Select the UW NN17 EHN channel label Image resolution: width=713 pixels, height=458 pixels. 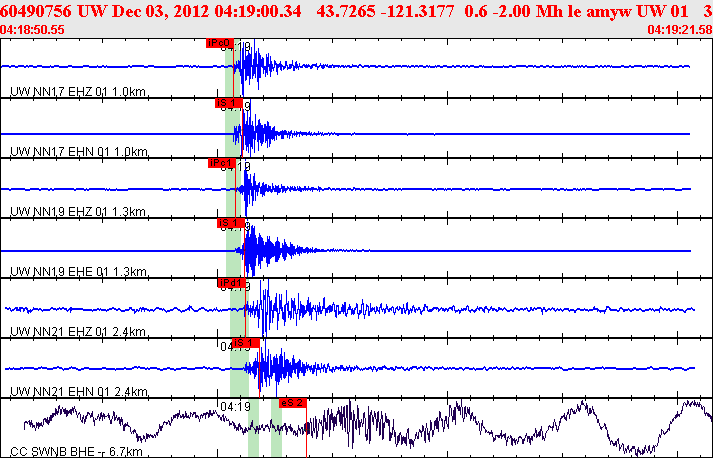point(79,152)
